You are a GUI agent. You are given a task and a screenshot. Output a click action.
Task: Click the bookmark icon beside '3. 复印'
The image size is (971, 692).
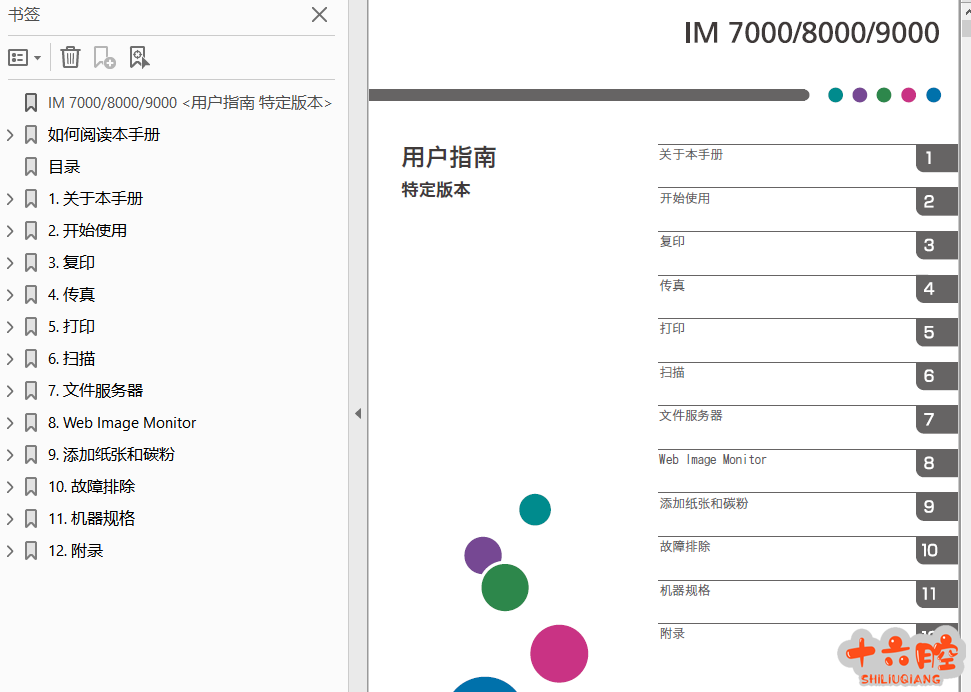pos(31,263)
